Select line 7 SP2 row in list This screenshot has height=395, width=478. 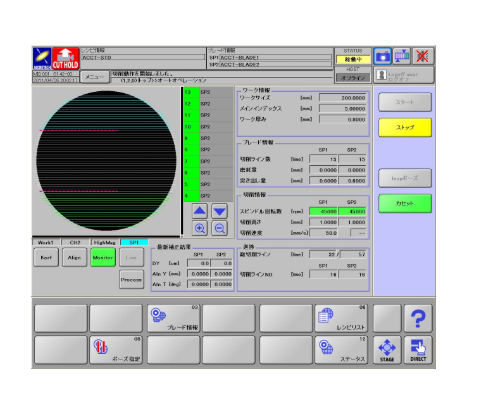point(209,161)
